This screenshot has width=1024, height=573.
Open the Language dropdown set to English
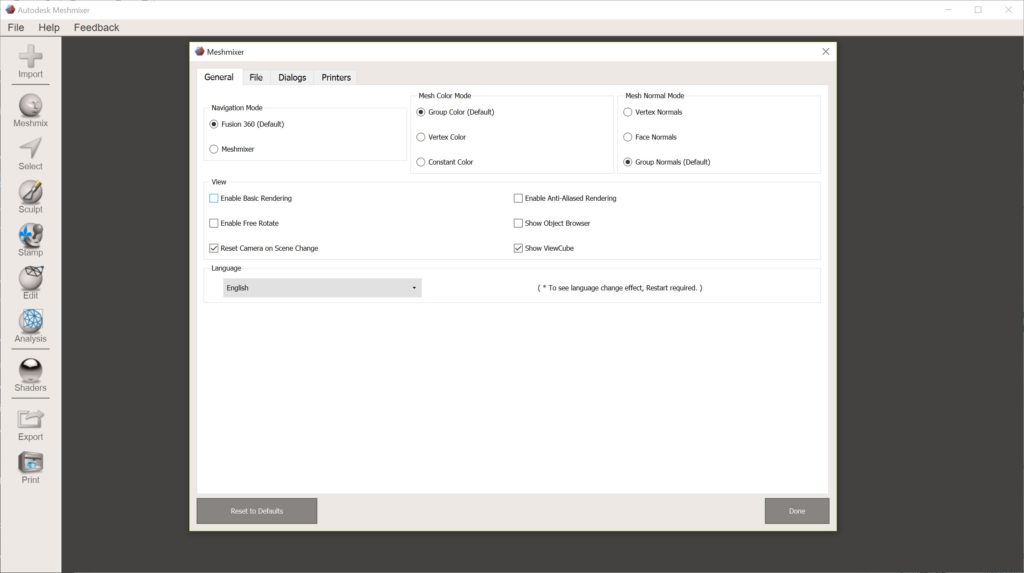click(322, 287)
